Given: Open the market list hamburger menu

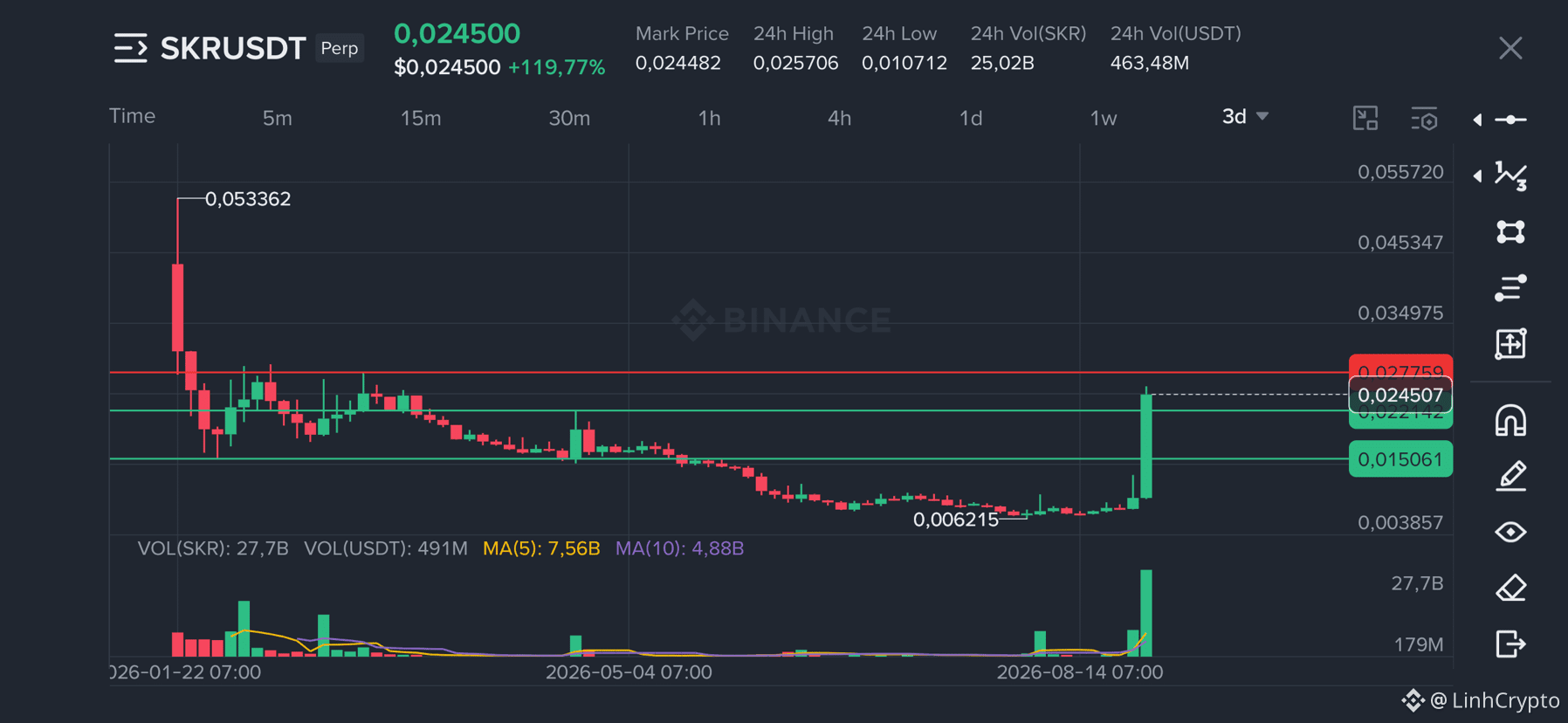Looking at the screenshot, I should [x=131, y=48].
